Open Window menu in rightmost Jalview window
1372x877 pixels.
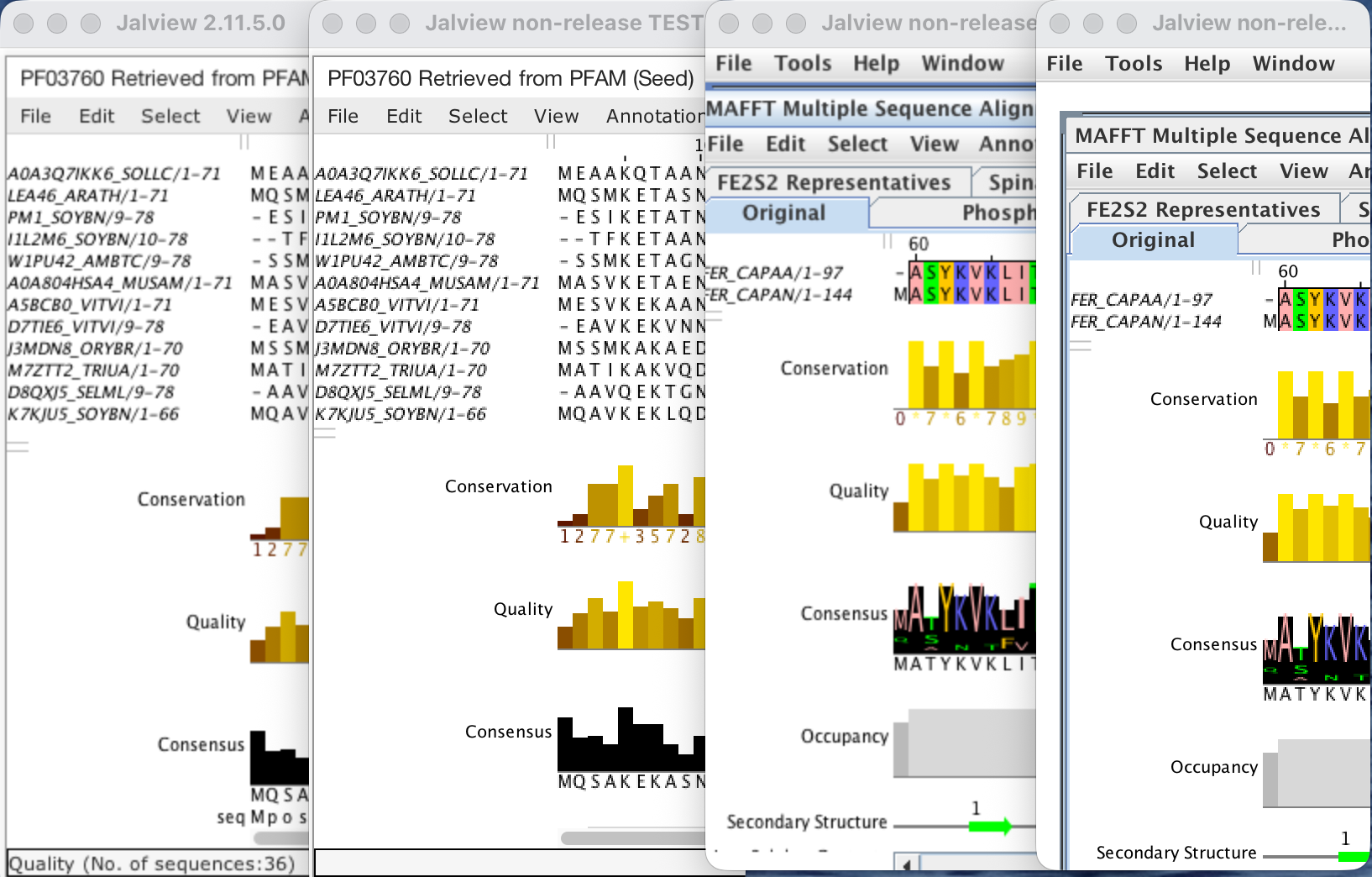(x=1293, y=64)
